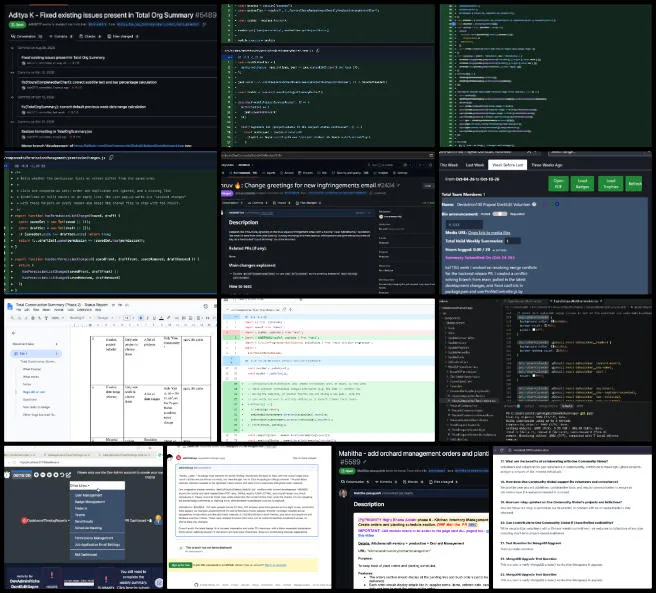This screenshot has width=656, height=593.
Task: Click the info icon beside volunteer name
Action: coord(534,205)
